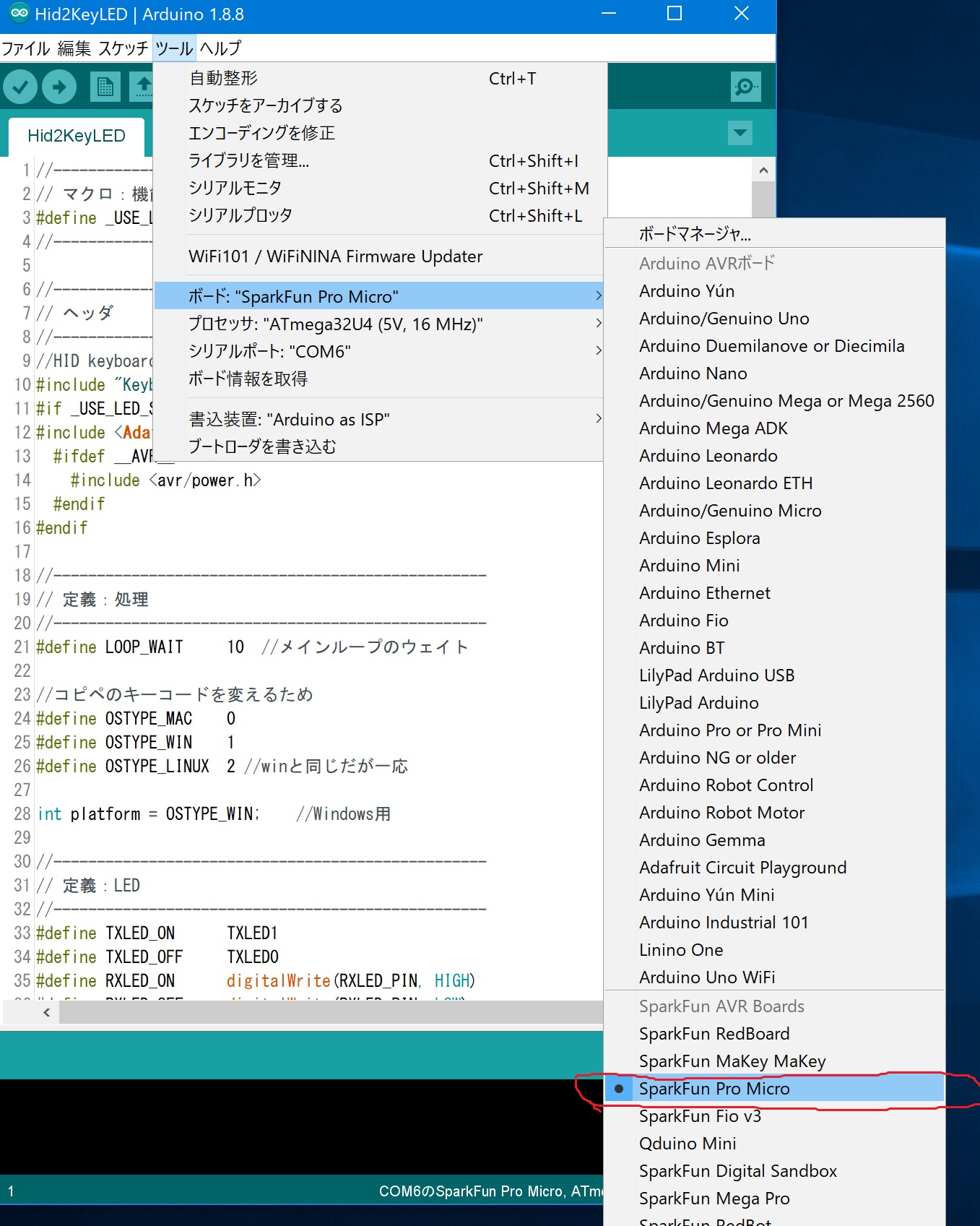Open the tab options dropdown arrow

[x=740, y=133]
